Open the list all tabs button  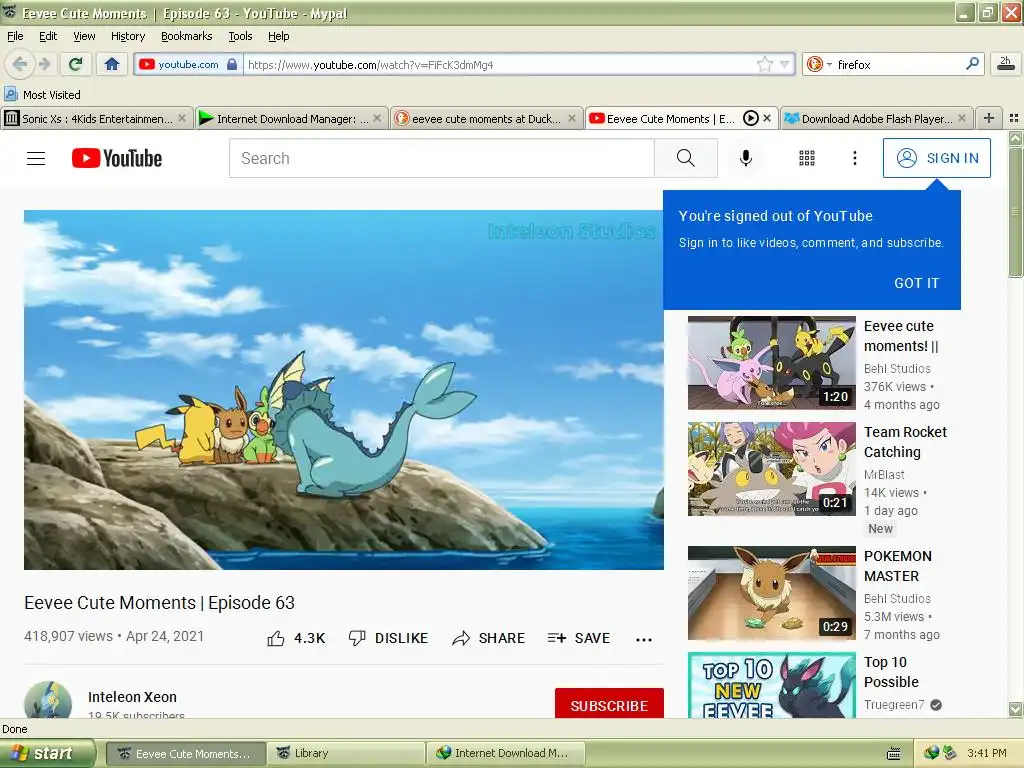pyautogui.click(x=1014, y=118)
